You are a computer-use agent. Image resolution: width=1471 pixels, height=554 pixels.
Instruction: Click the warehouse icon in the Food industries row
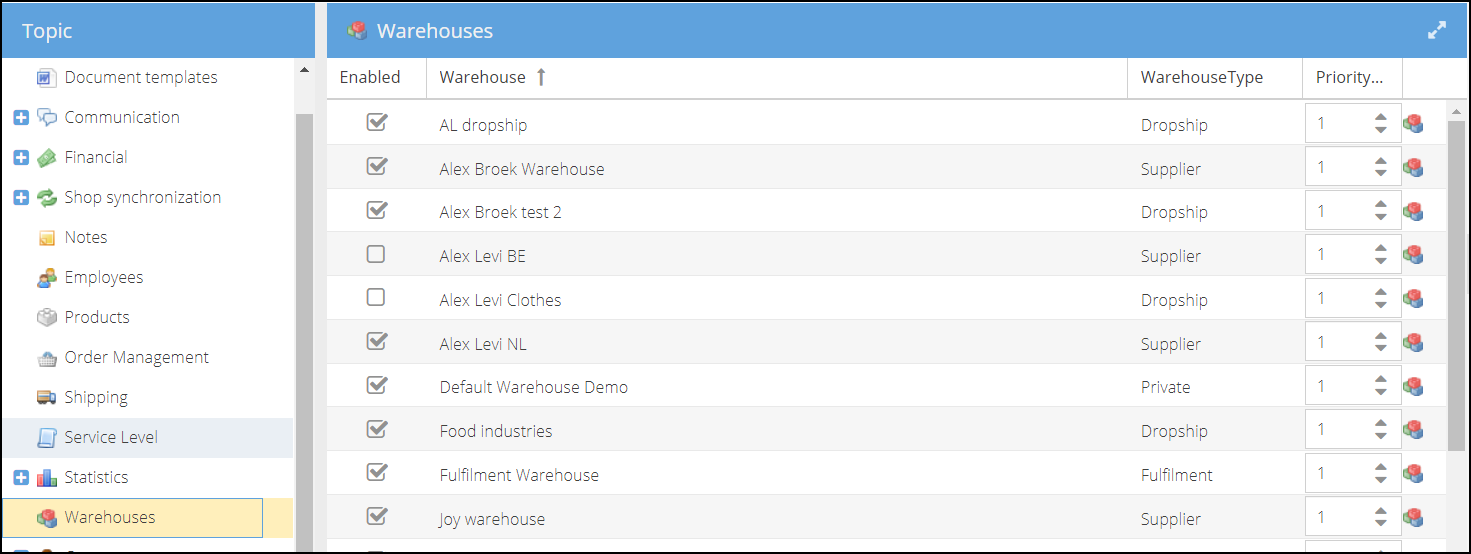pyautogui.click(x=1413, y=430)
